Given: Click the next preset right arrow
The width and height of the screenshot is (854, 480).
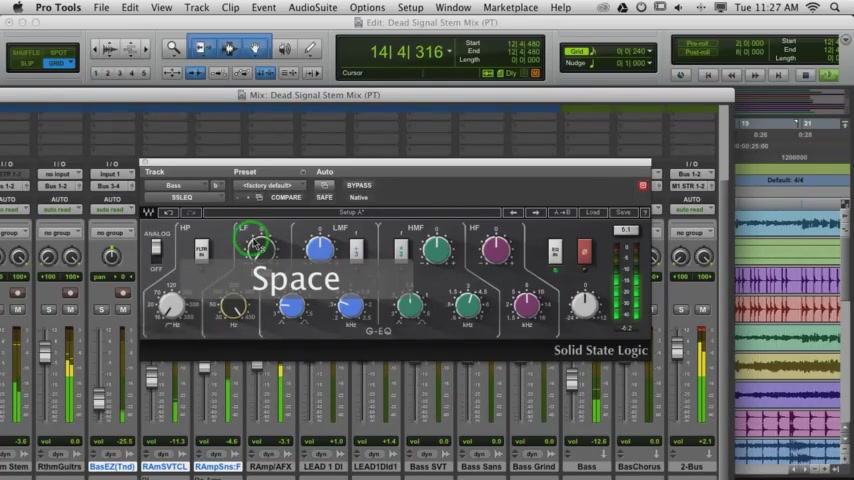Looking at the screenshot, I should 536,212.
